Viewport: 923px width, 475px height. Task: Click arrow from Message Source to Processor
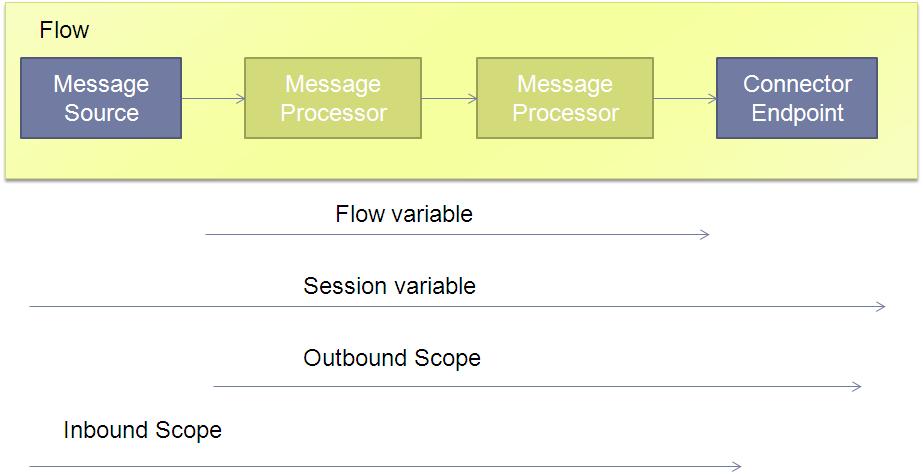[213, 98]
